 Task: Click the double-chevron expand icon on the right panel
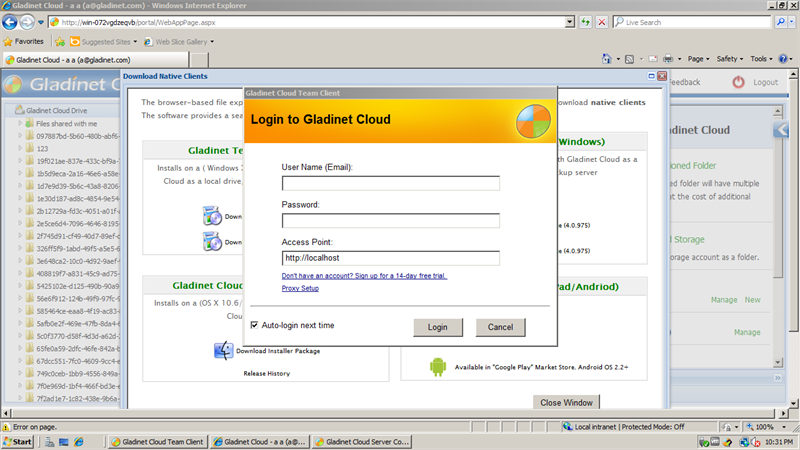point(778,378)
